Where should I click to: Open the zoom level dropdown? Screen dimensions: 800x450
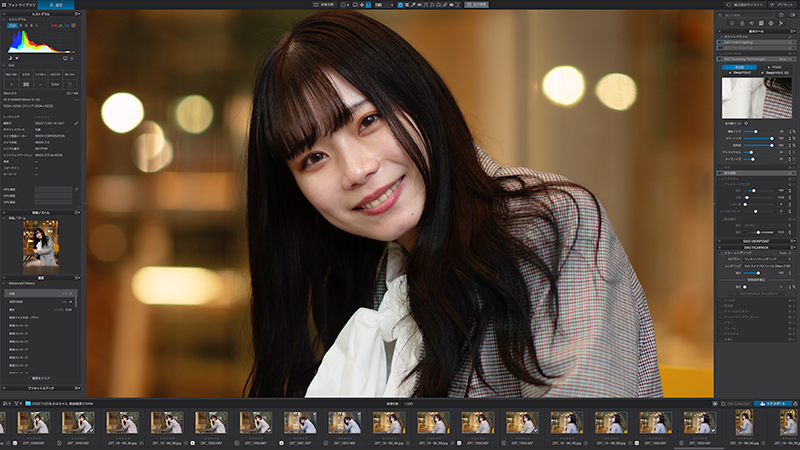pyautogui.click(x=392, y=5)
